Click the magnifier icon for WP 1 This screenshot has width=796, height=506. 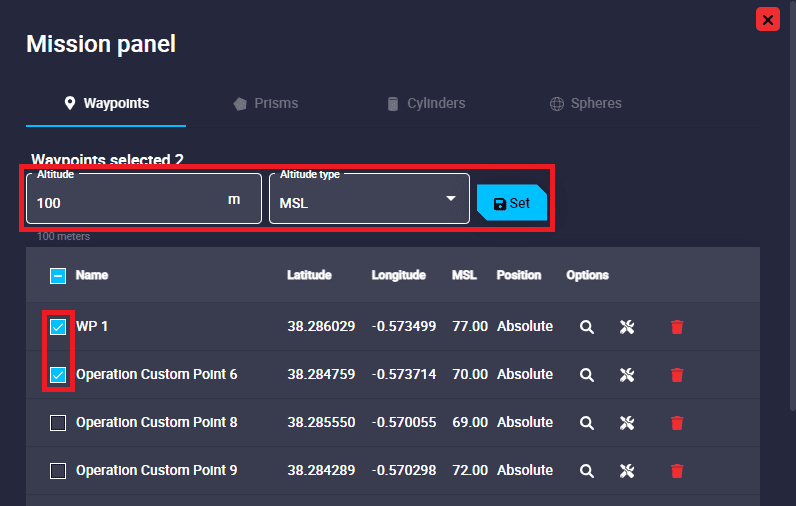tap(587, 327)
